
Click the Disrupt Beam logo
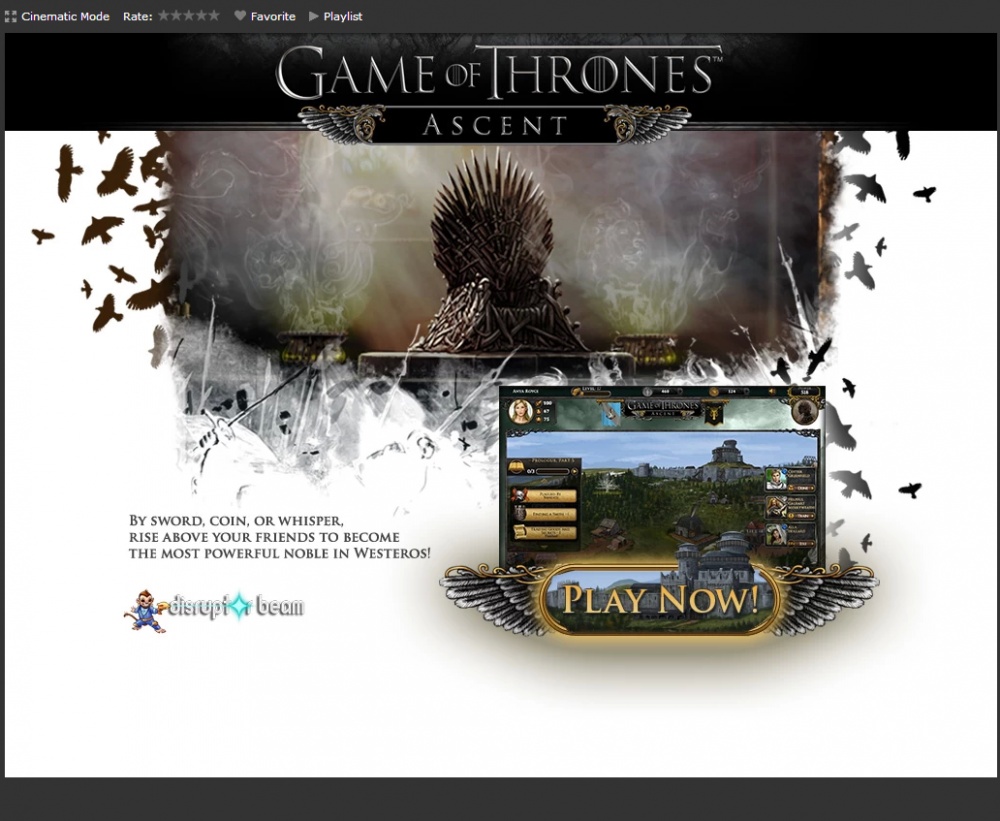(x=214, y=610)
